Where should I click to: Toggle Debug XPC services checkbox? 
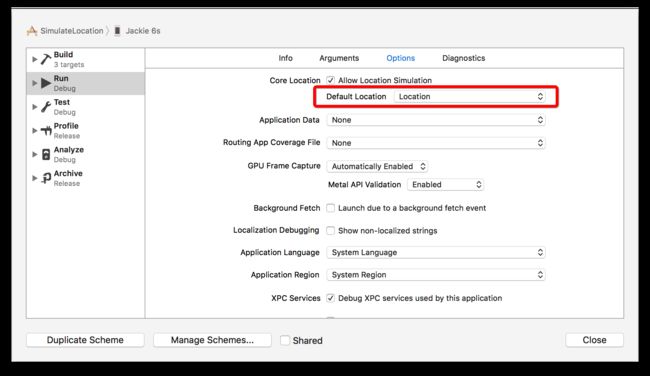click(330, 298)
